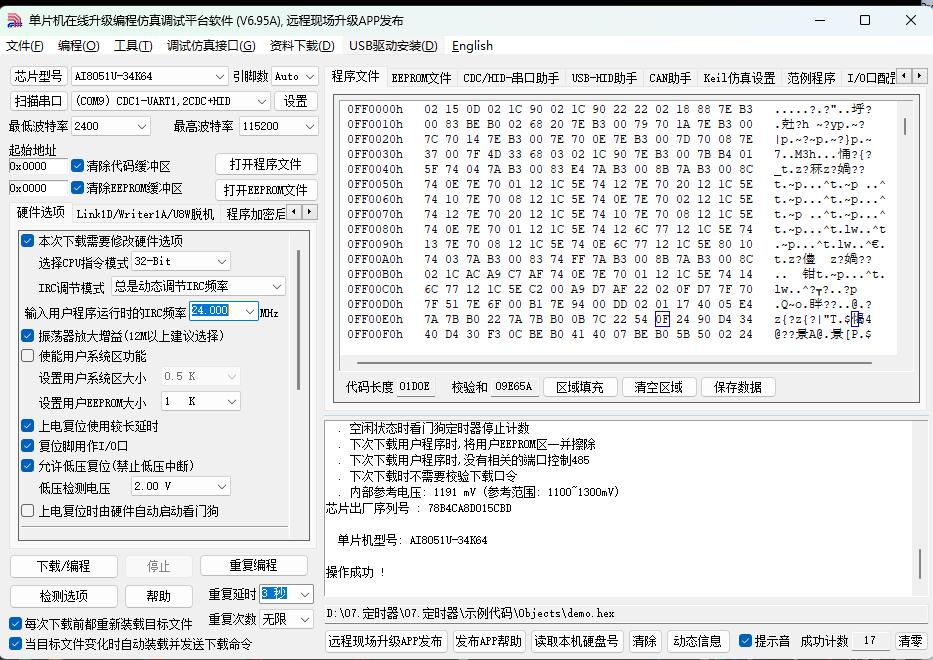Viewport: 933px width, 660px height.
Task: Click 打开EEPROM文件 button
Action: pos(265,190)
